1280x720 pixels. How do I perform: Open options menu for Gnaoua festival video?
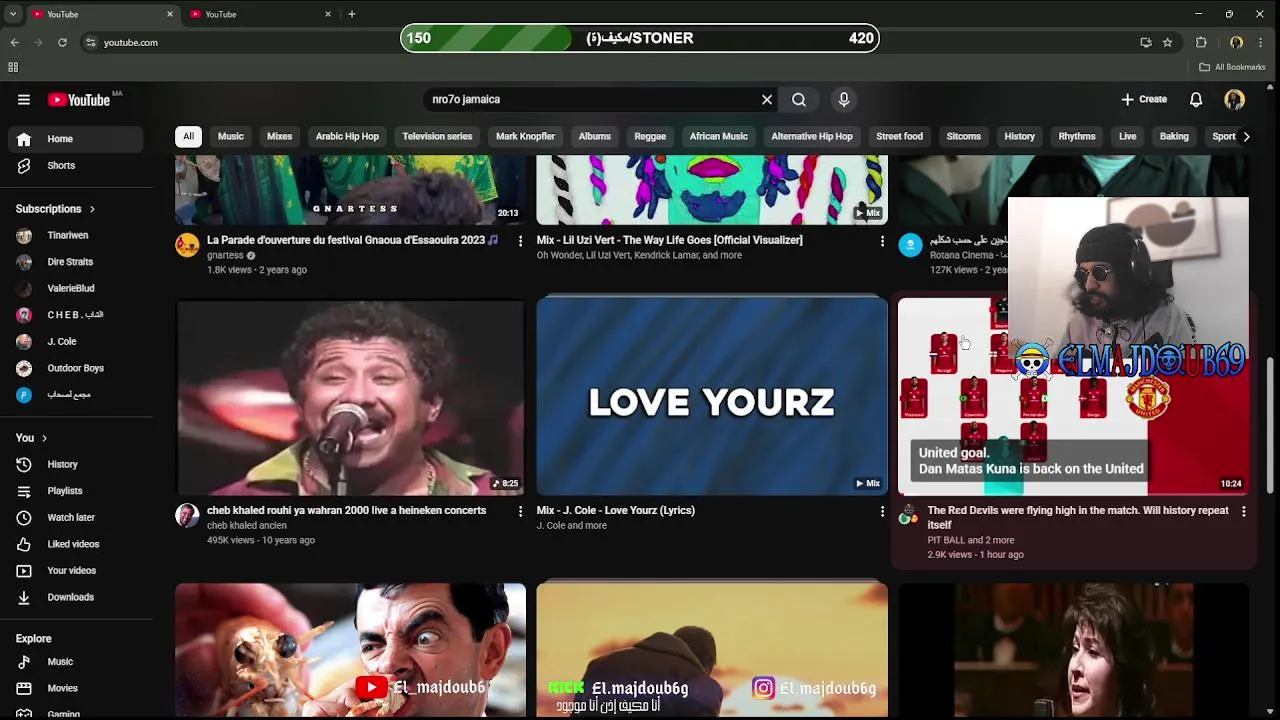[x=520, y=241]
